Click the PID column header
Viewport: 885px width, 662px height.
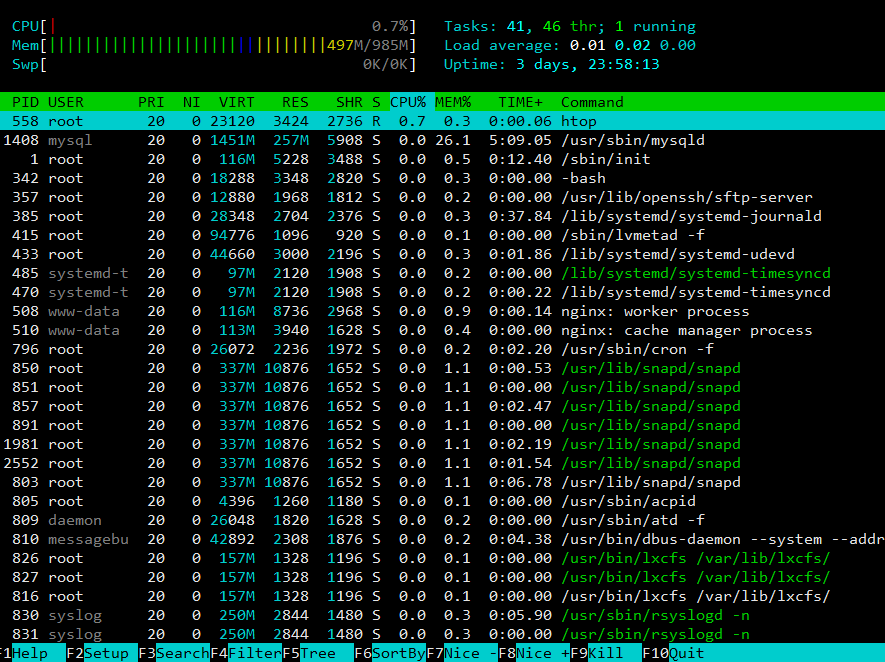(x=26, y=102)
